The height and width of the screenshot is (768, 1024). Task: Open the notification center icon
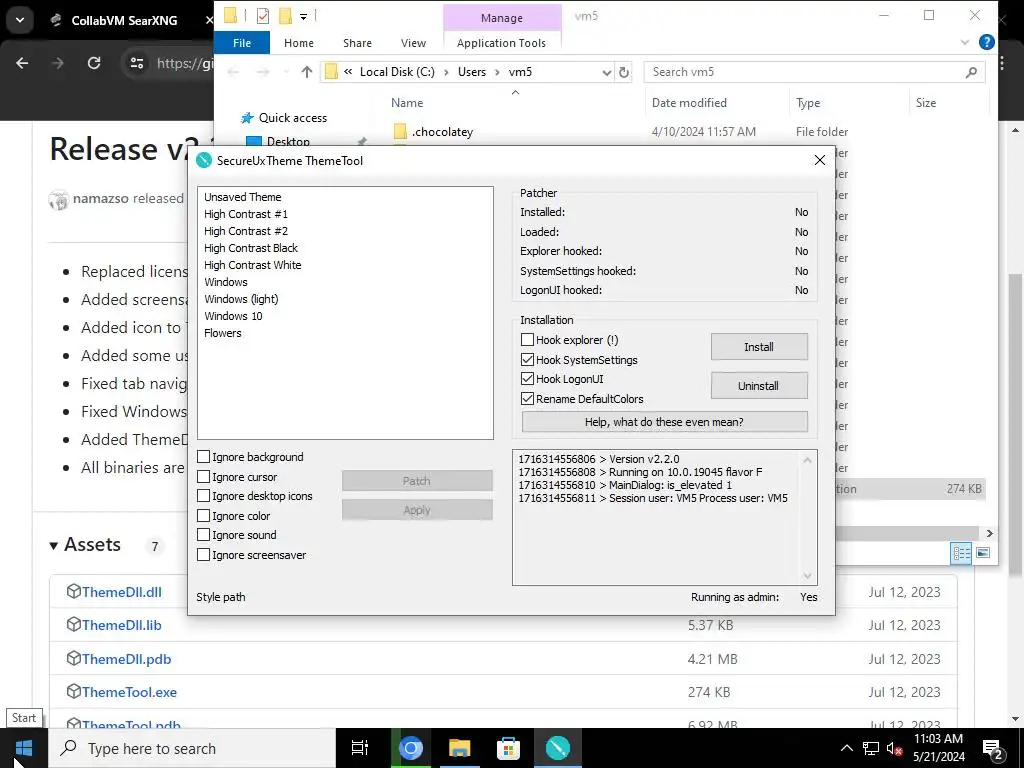point(993,749)
